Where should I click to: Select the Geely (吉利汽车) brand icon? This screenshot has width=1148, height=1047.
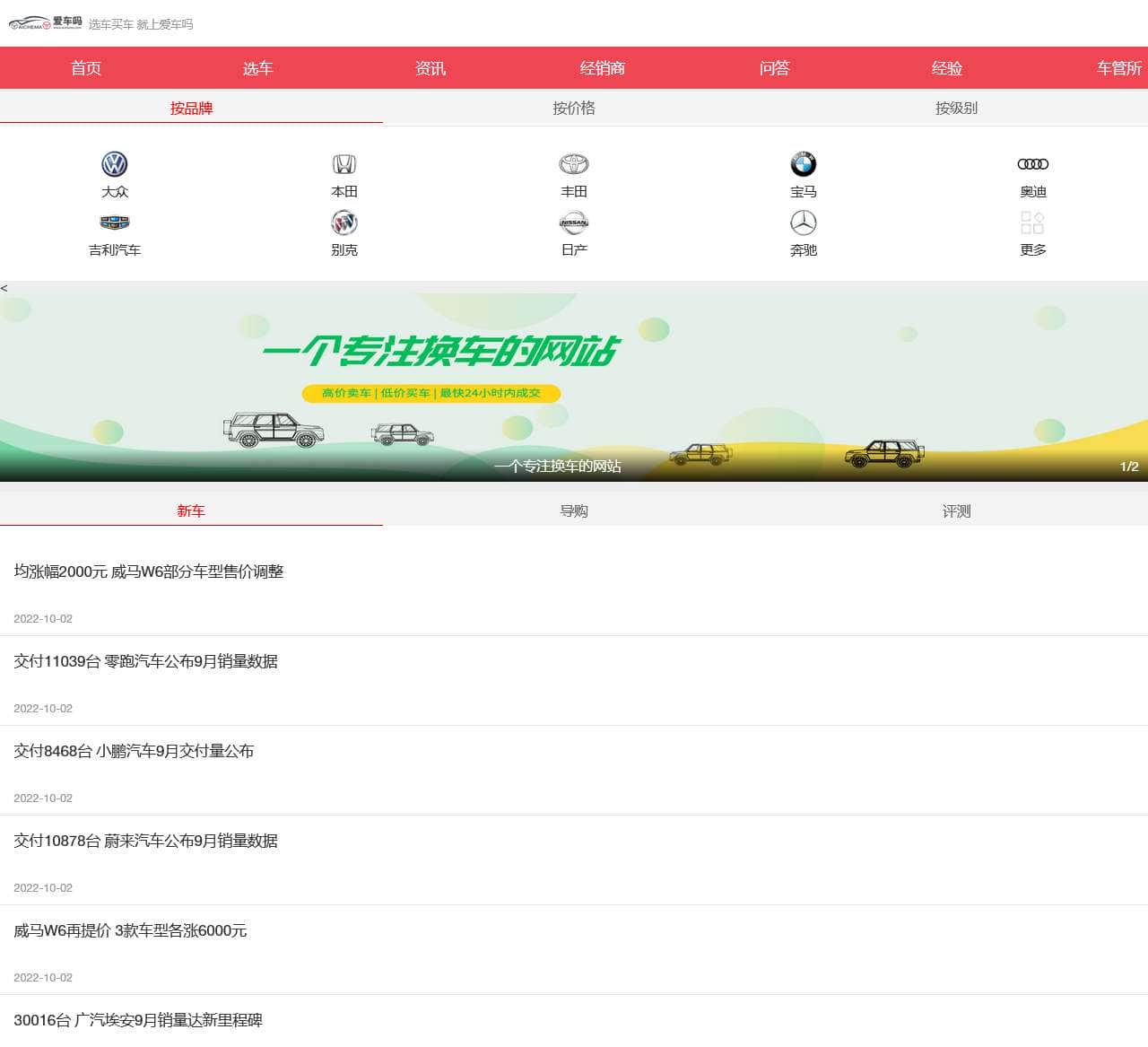[115, 222]
